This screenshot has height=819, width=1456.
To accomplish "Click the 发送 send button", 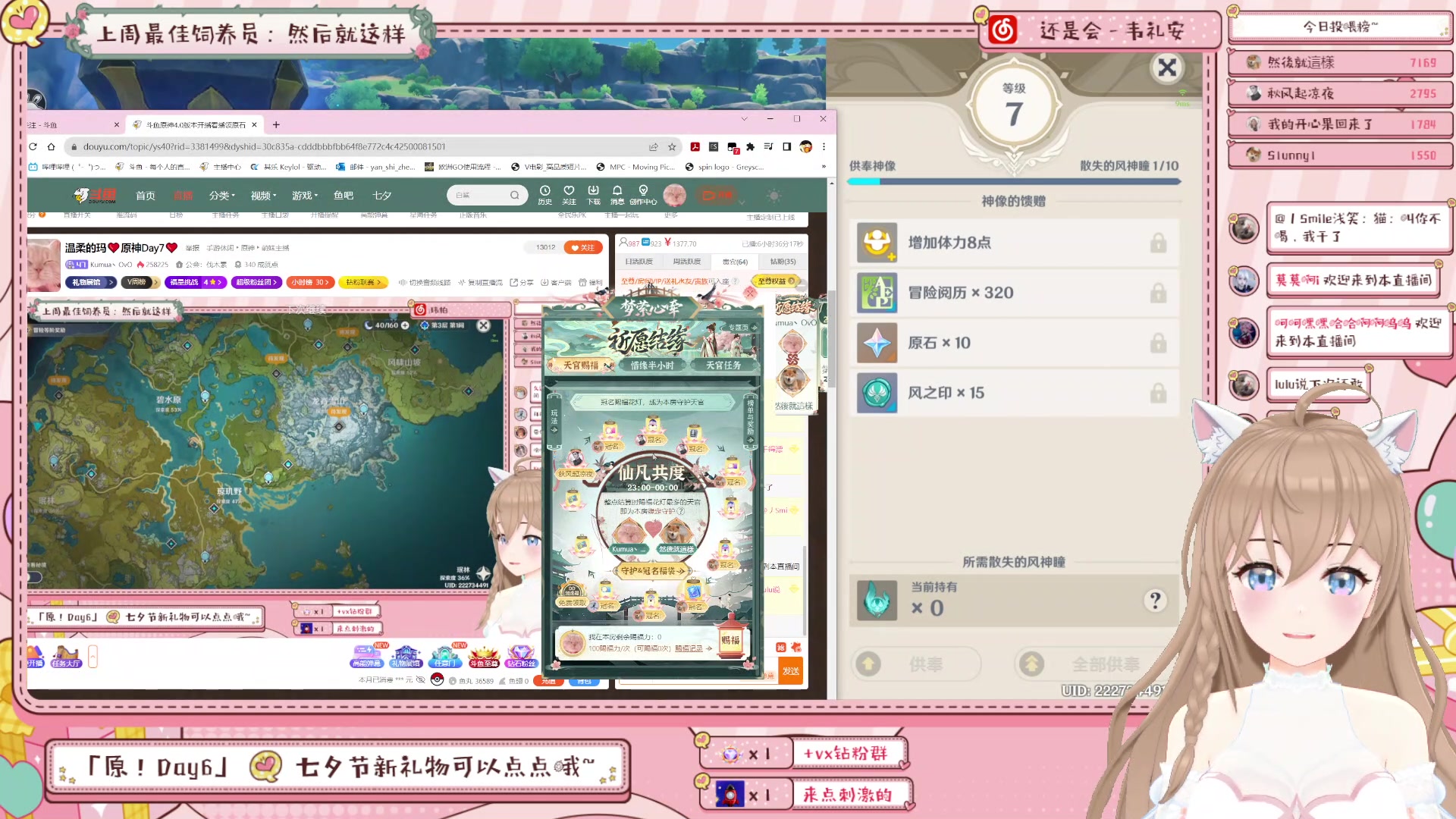I will pos(791,671).
